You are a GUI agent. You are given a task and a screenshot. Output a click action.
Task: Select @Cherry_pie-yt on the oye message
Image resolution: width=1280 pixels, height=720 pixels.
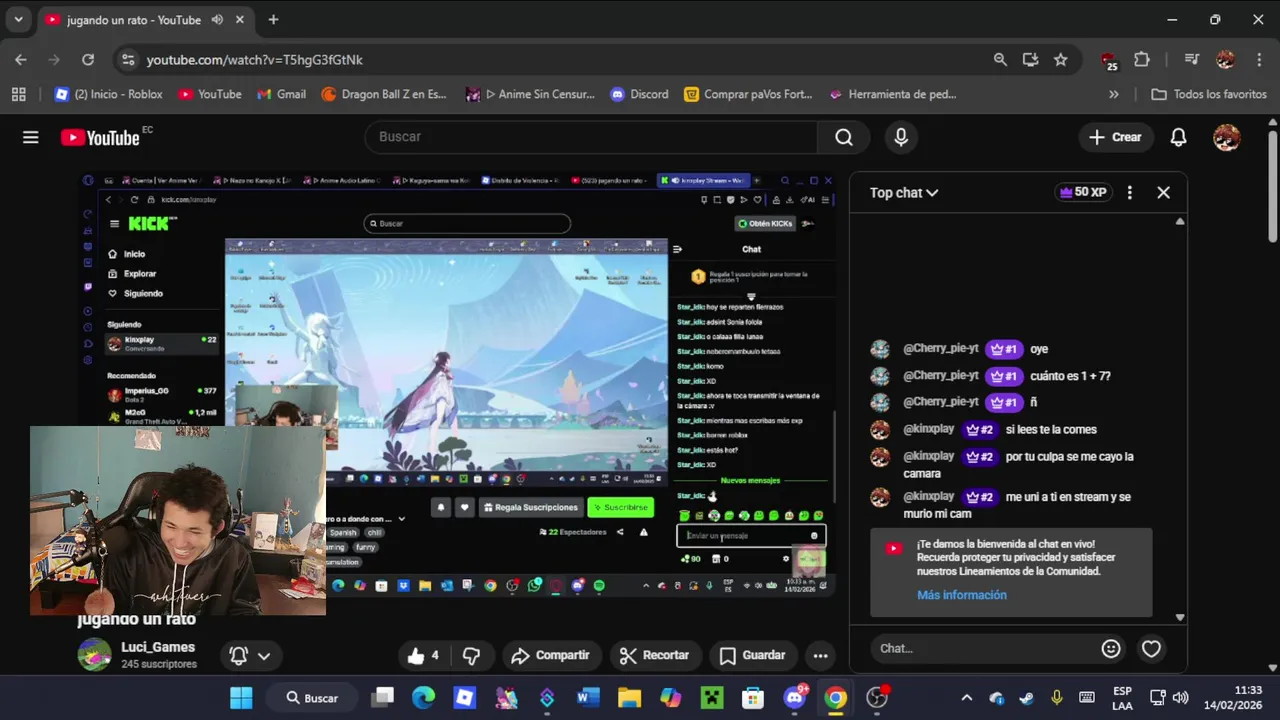pyautogui.click(x=940, y=349)
